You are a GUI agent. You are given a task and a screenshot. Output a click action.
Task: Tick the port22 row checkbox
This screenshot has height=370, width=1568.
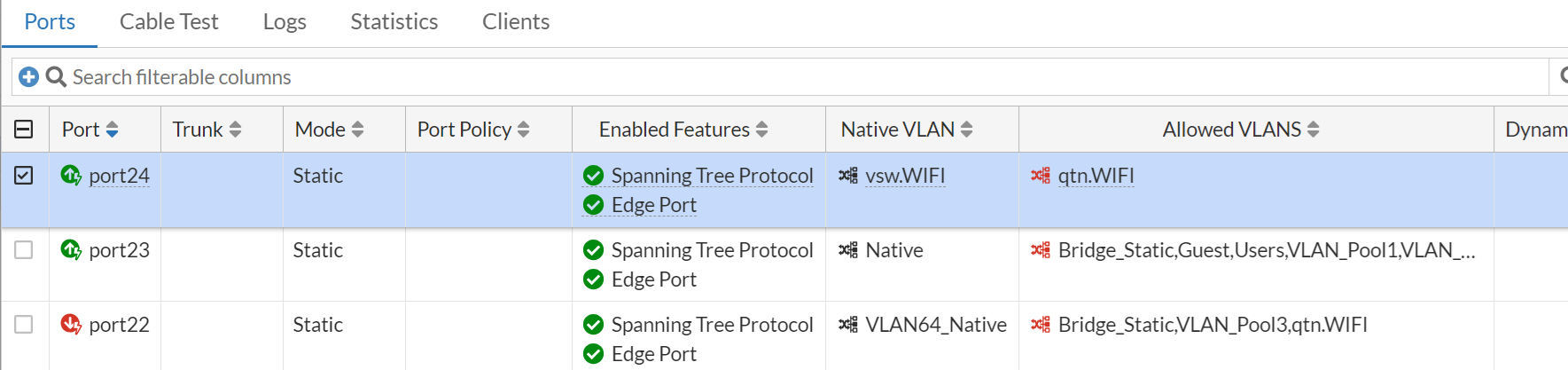[24, 325]
